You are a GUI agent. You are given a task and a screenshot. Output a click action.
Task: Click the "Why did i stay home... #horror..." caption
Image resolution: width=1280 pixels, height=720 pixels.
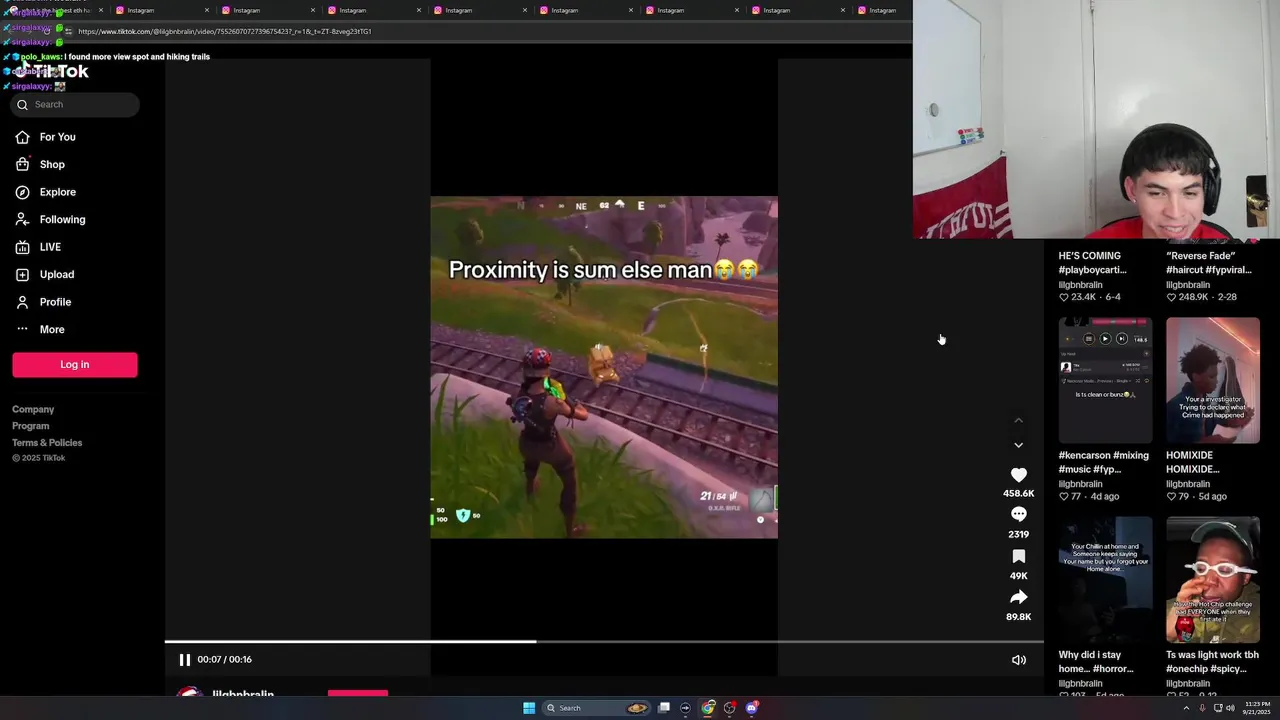[1096, 662]
